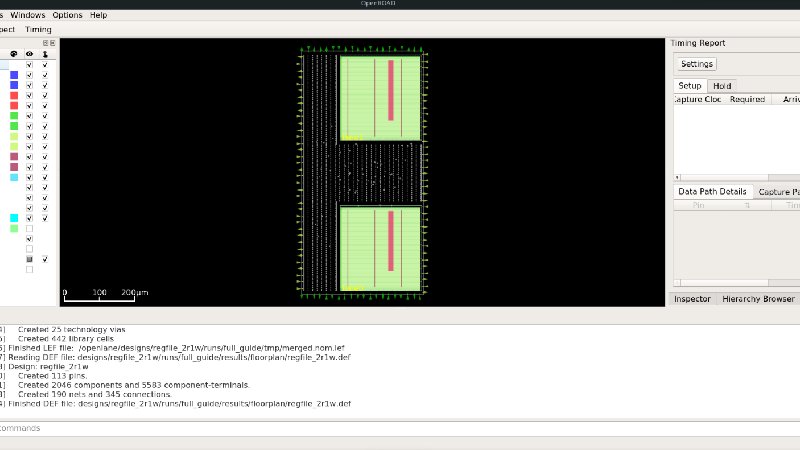The image size is (800, 450).
Task: Switch to the Hold tab
Action: pos(722,86)
